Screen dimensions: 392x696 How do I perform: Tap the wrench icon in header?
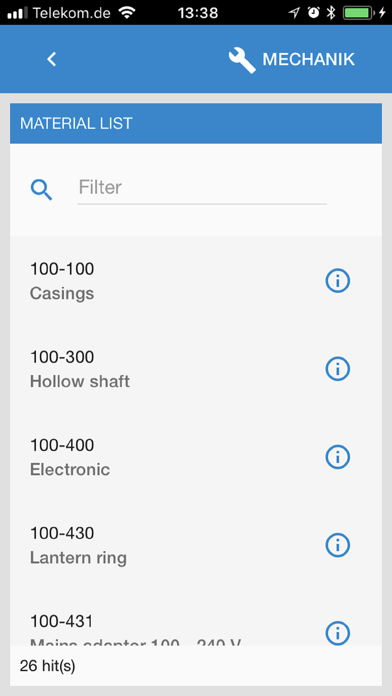pos(242,60)
